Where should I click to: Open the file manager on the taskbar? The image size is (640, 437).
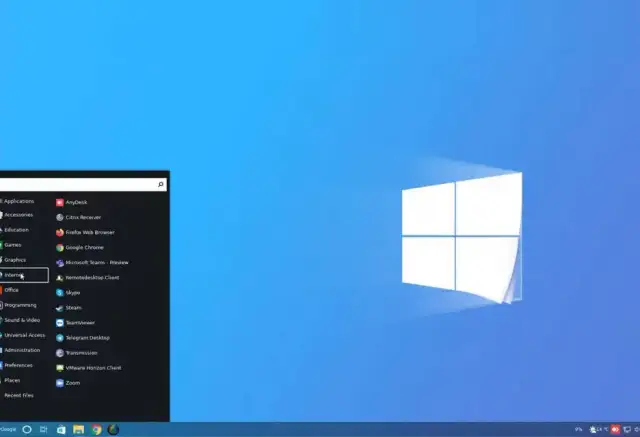point(78,429)
